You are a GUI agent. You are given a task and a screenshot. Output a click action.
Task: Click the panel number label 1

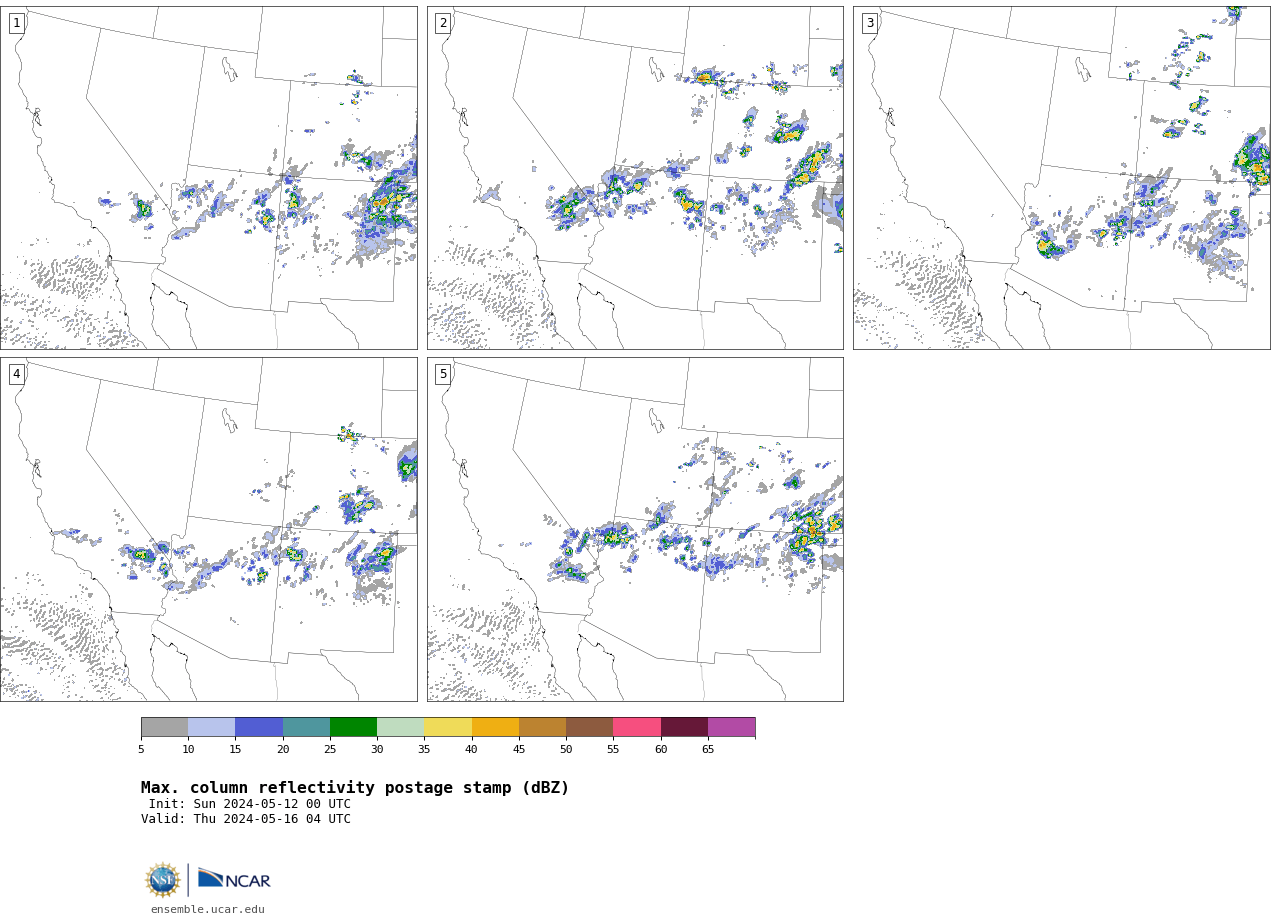(x=16, y=23)
